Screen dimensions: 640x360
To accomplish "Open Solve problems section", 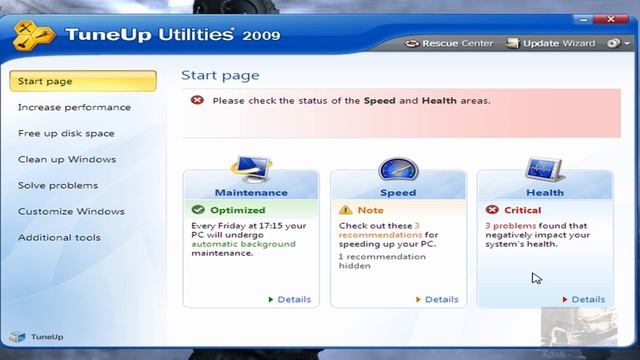I will coord(58,185).
